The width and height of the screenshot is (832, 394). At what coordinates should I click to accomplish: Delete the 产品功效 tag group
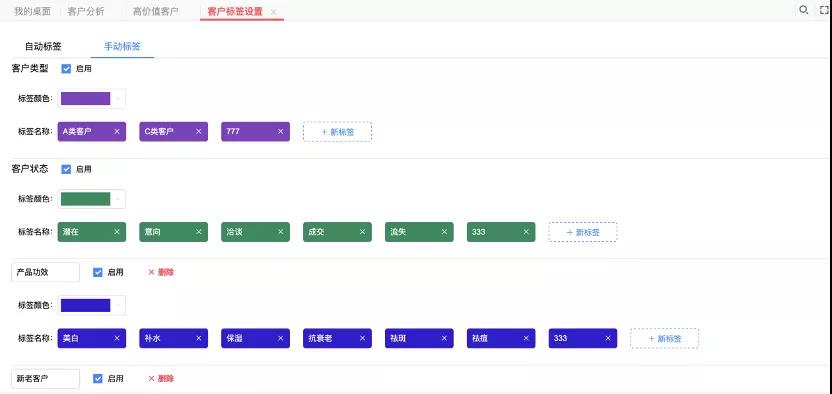(x=161, y=272)
